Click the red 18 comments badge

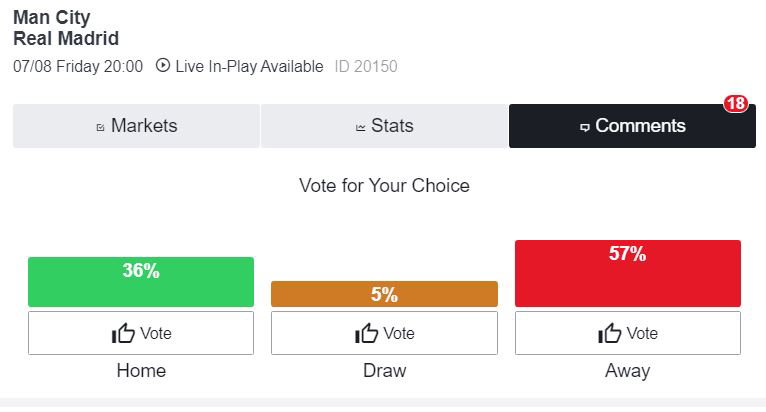tap(736, 104)
